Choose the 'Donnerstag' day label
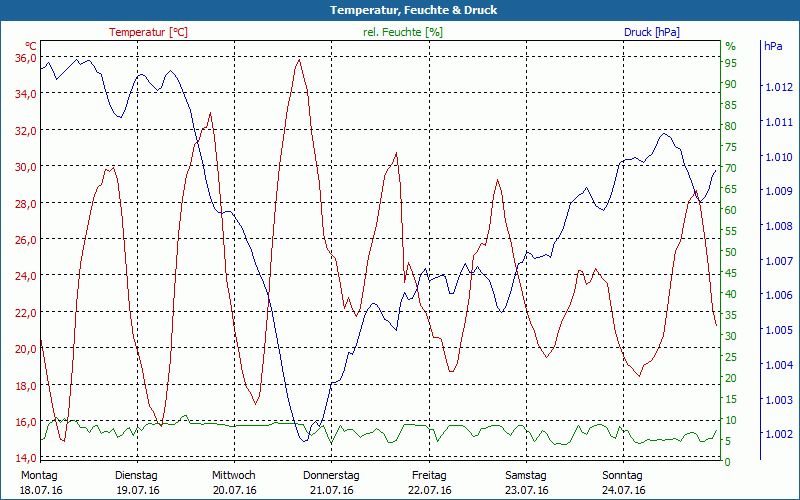This screenshot has width=800, height=500. pos(331,475)
